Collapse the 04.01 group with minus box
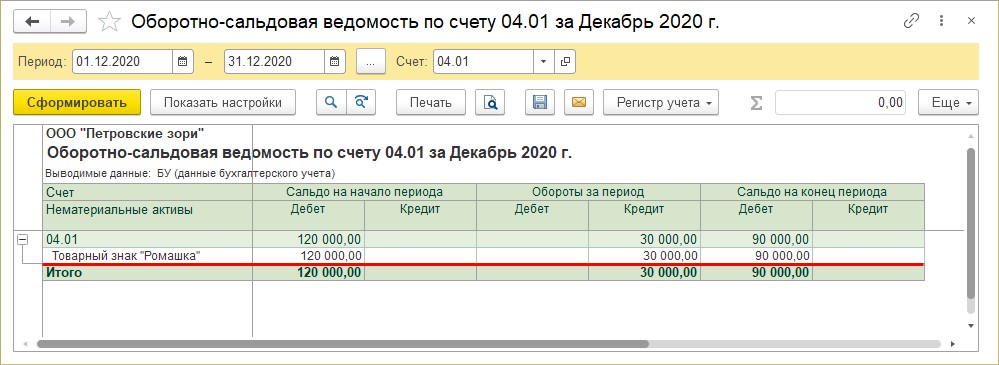999x365 pixels. [23, 240]
